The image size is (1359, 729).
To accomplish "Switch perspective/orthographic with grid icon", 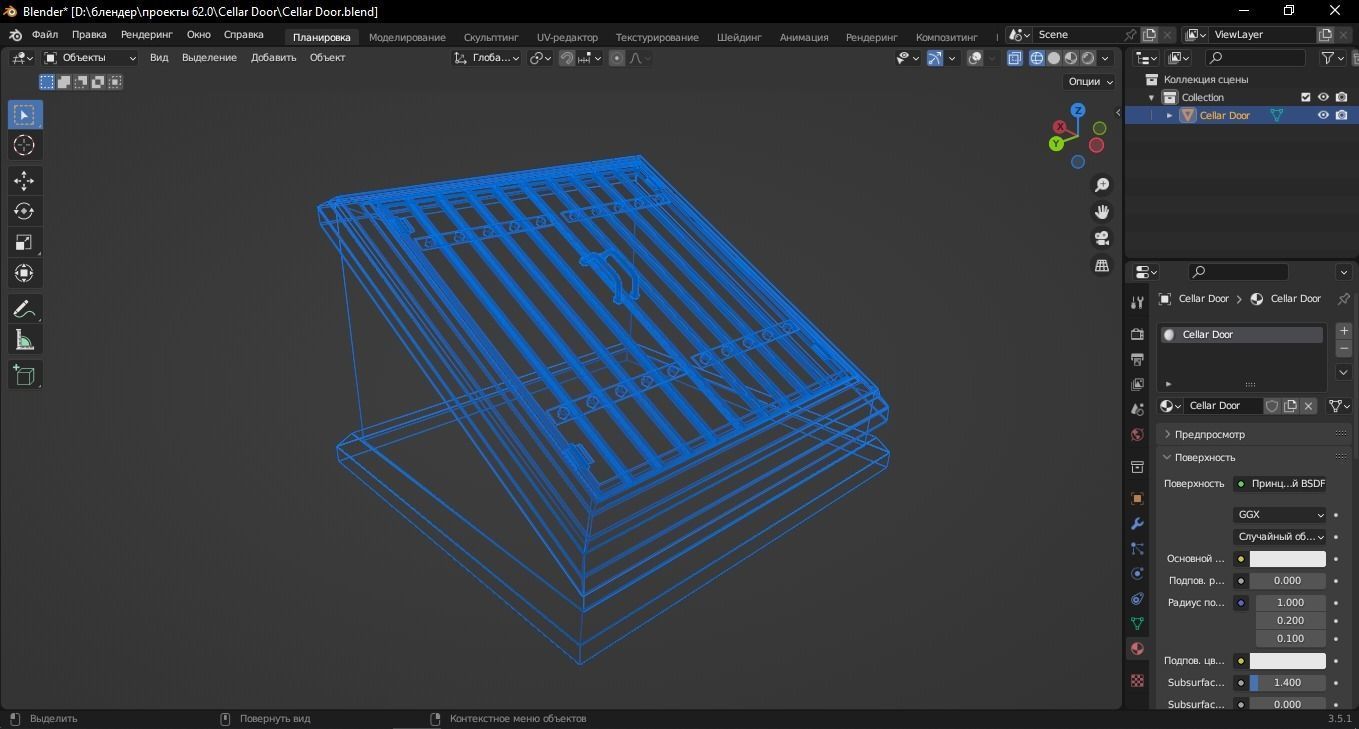I will coord(1101,265).
